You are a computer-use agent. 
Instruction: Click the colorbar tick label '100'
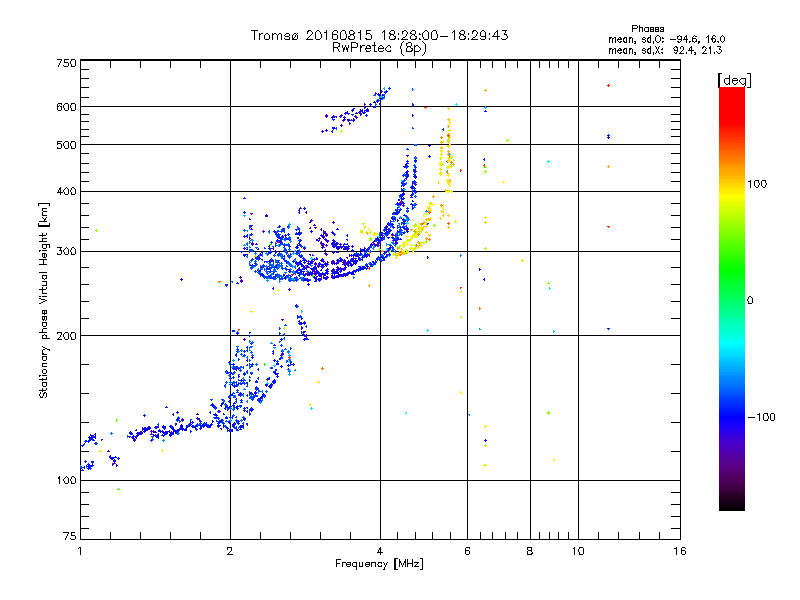(x=757, y=184)
